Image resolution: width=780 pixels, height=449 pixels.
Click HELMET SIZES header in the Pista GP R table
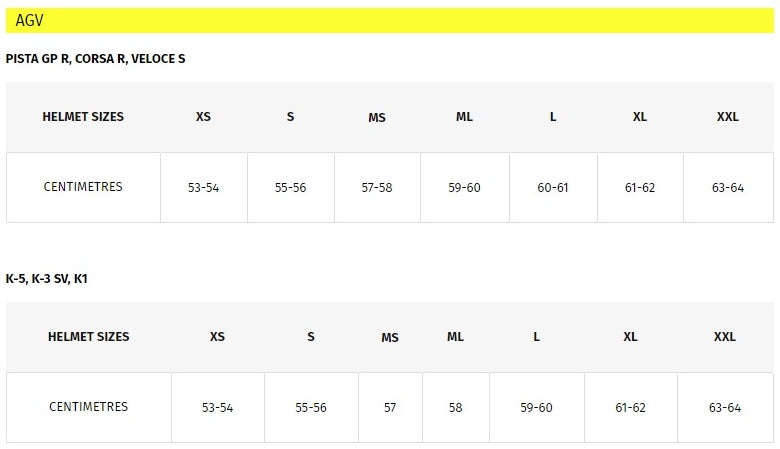point(83,117)
